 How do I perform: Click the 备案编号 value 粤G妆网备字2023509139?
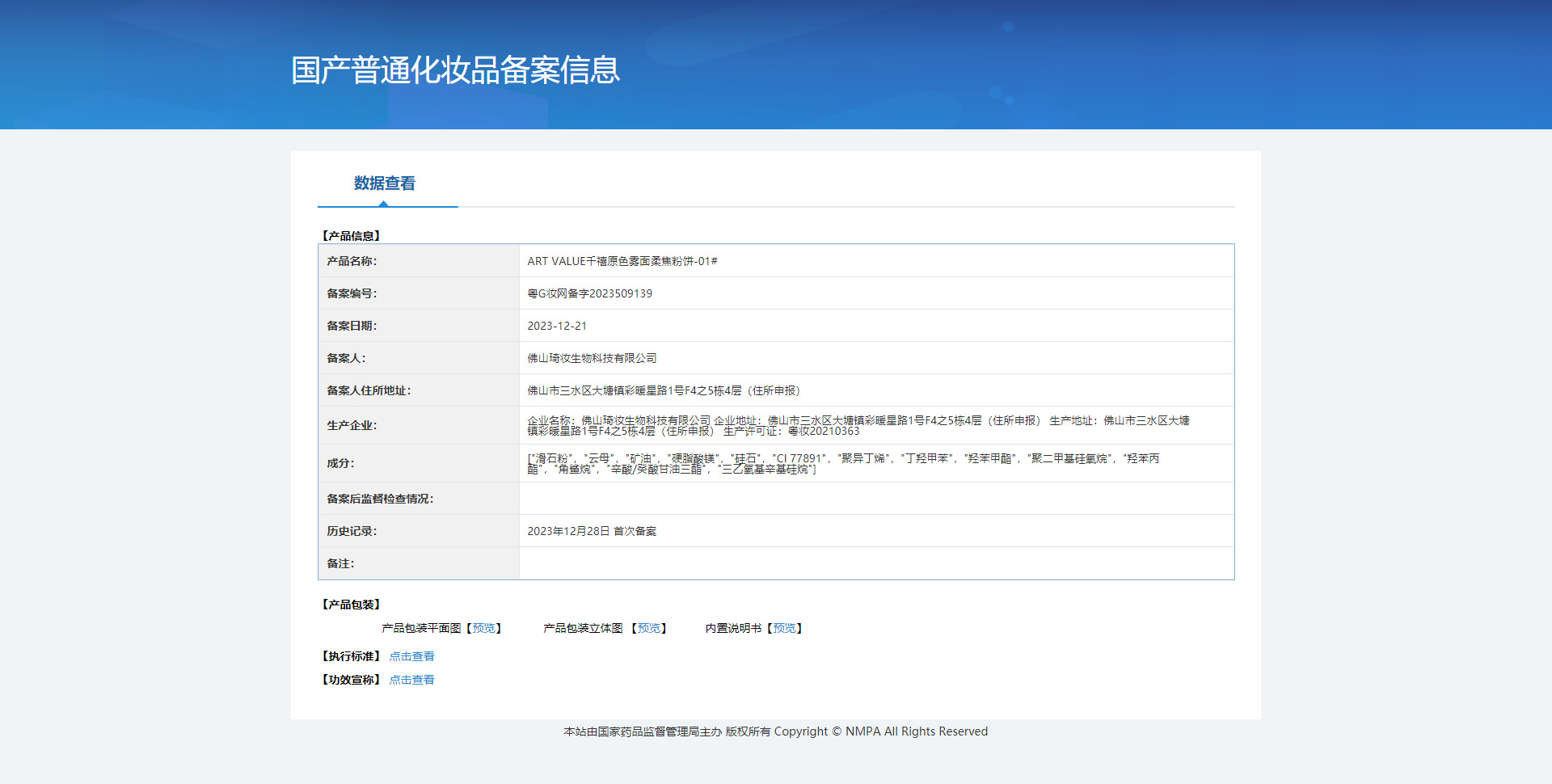pos(589,293)
